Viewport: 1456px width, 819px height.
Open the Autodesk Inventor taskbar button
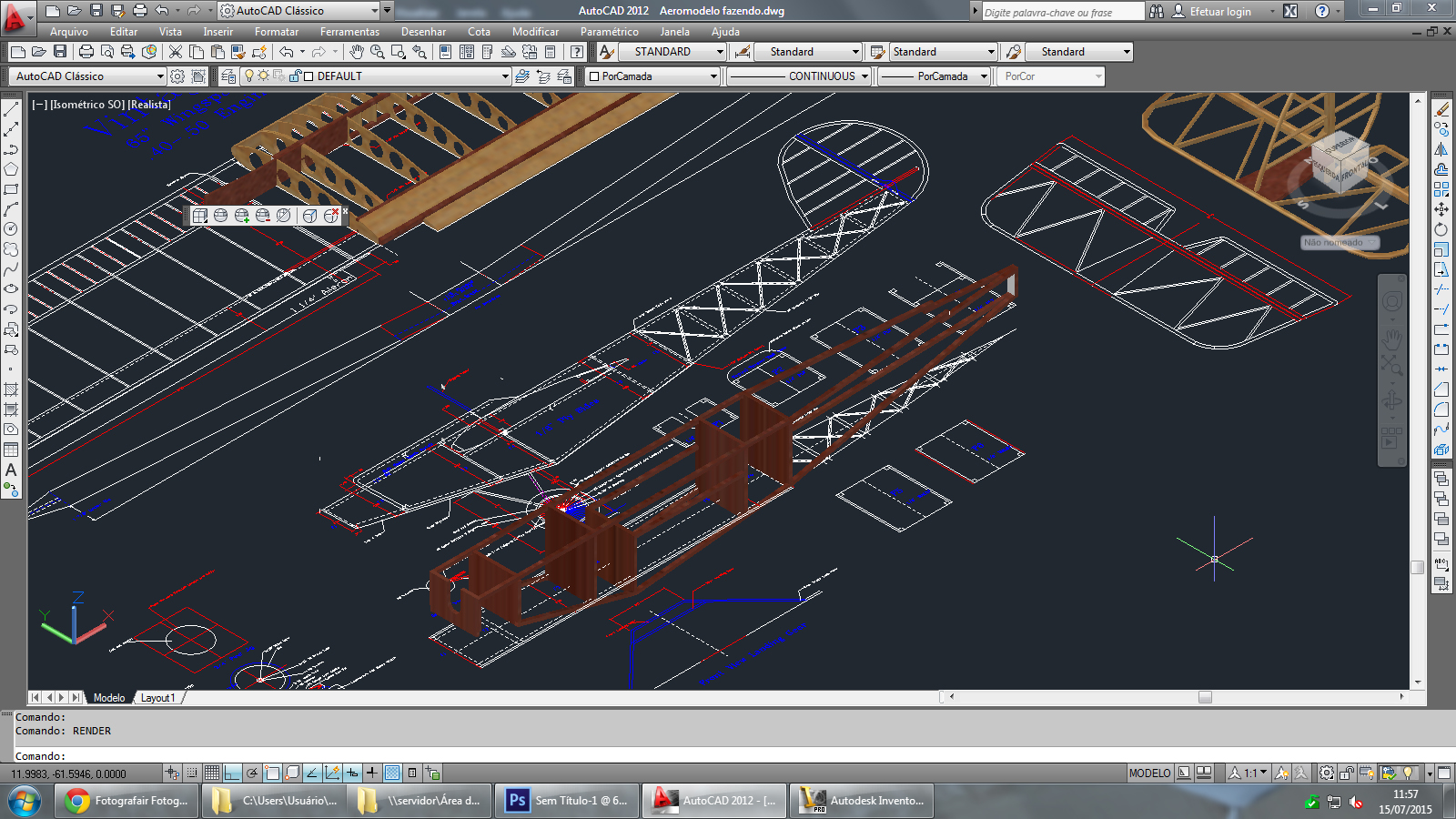coord(862,800)
